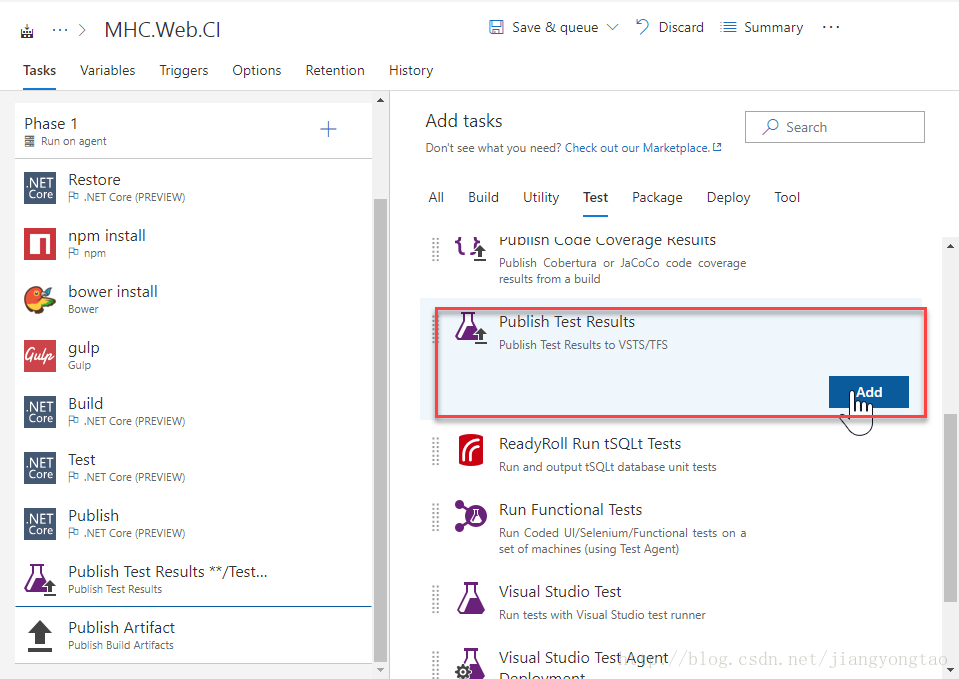Show the Deploy task category

click(x=728, y=198)
